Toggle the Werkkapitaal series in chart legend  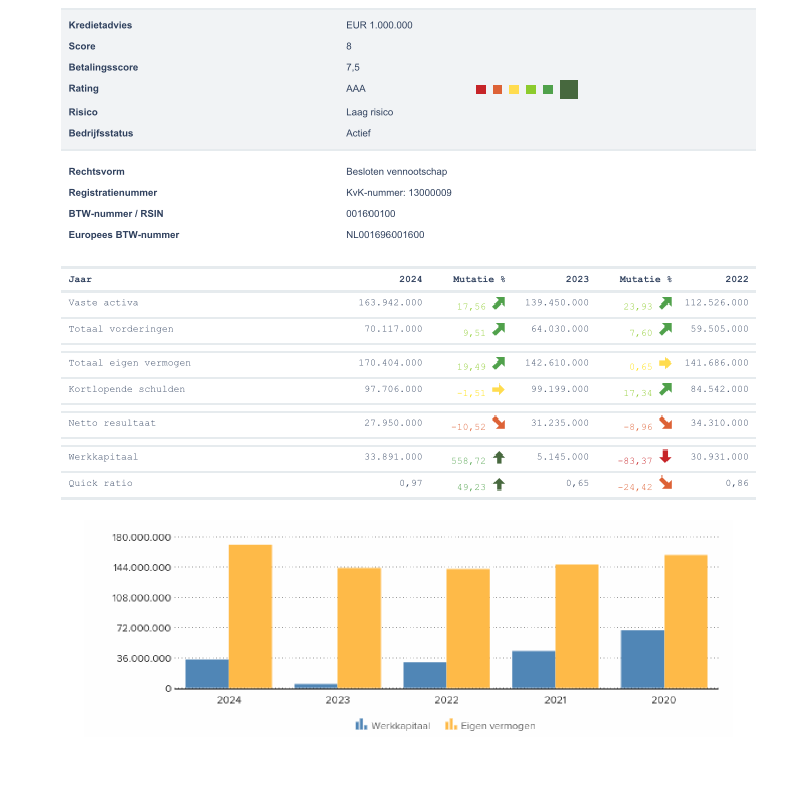coord(392,725)
